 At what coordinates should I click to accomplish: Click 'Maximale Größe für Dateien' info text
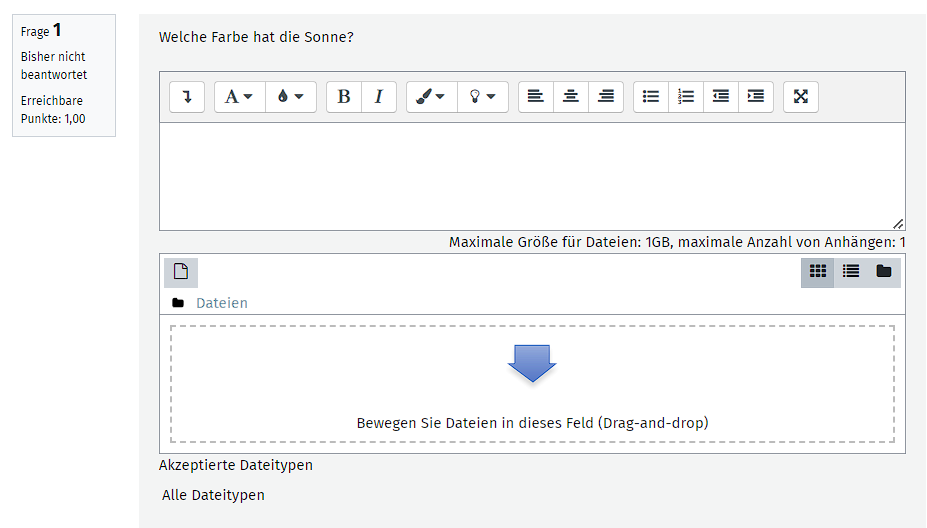point(677,242)
